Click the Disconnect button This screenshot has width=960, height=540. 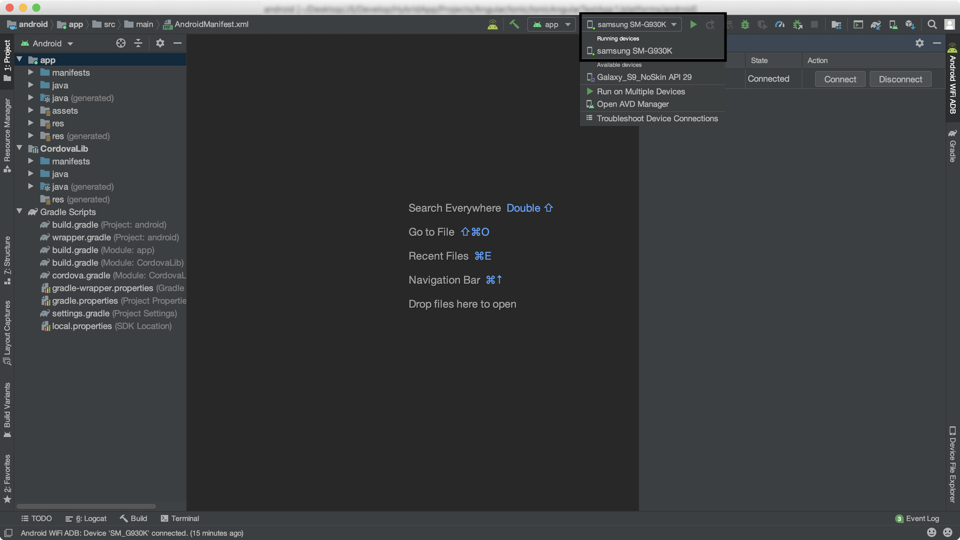[x=900, y=79]
